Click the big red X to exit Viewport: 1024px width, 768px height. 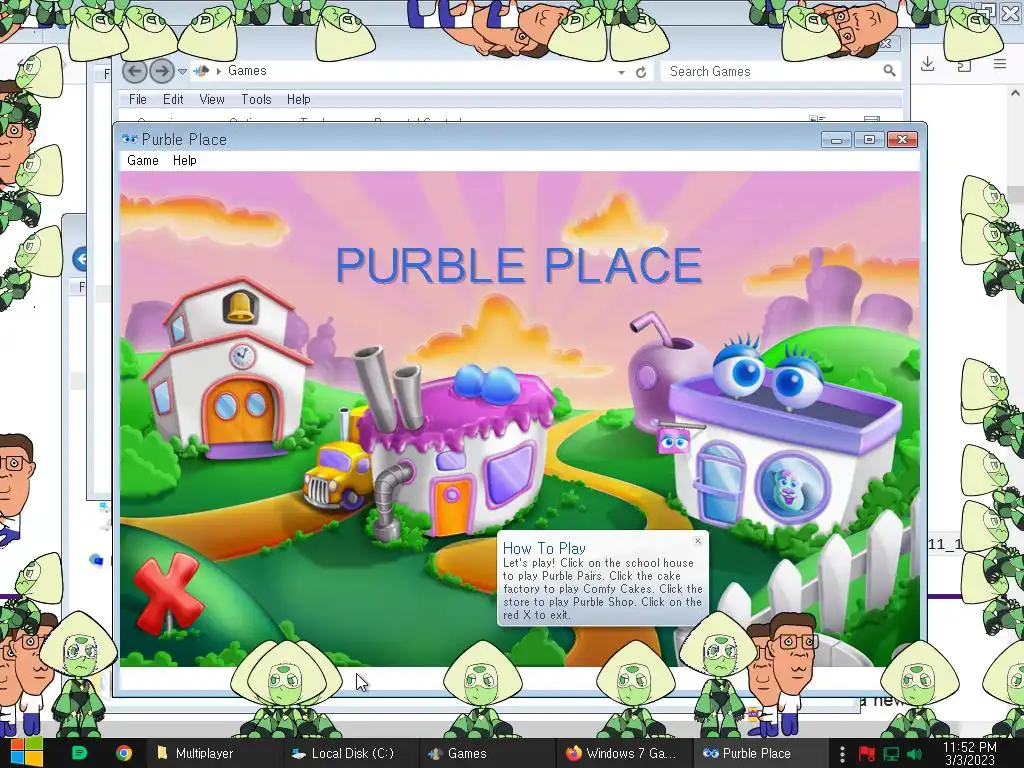[x=168, y=593]
